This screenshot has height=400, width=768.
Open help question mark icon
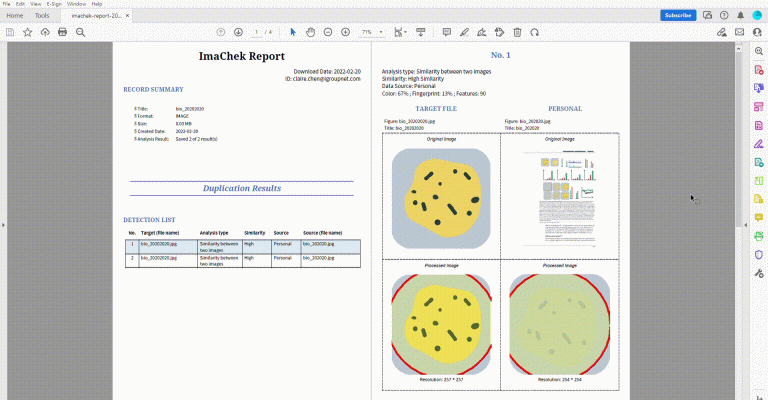point(724,15)
